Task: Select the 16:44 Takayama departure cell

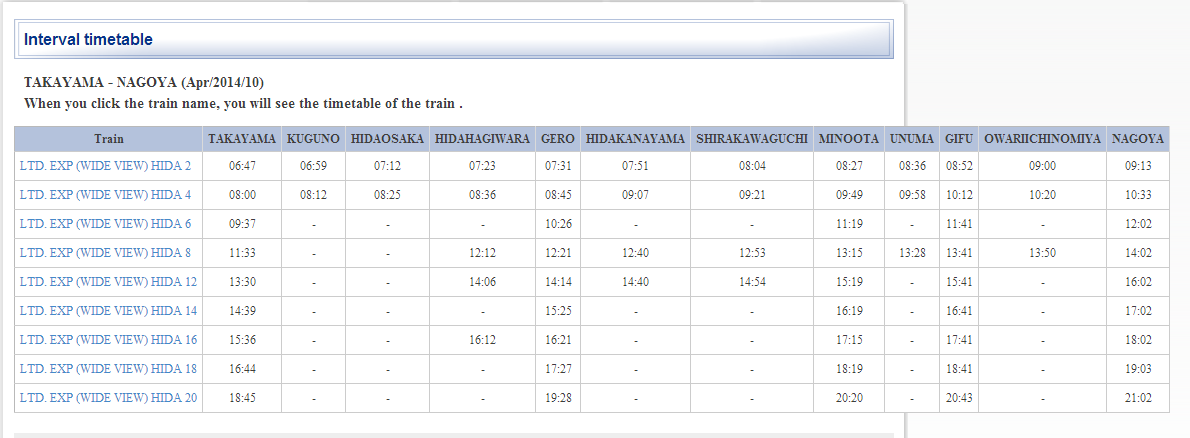Action: click(242, 368)
